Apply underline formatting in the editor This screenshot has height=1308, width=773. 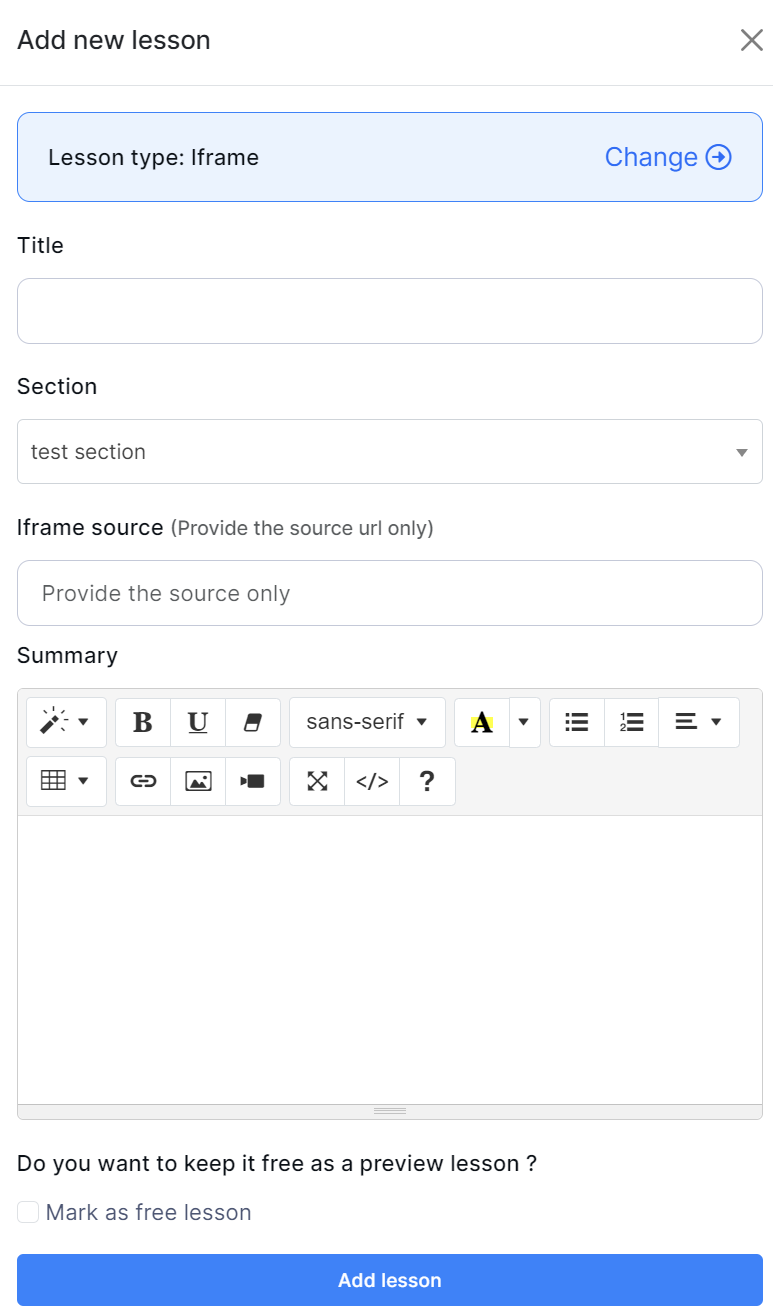tap(198, 722)
